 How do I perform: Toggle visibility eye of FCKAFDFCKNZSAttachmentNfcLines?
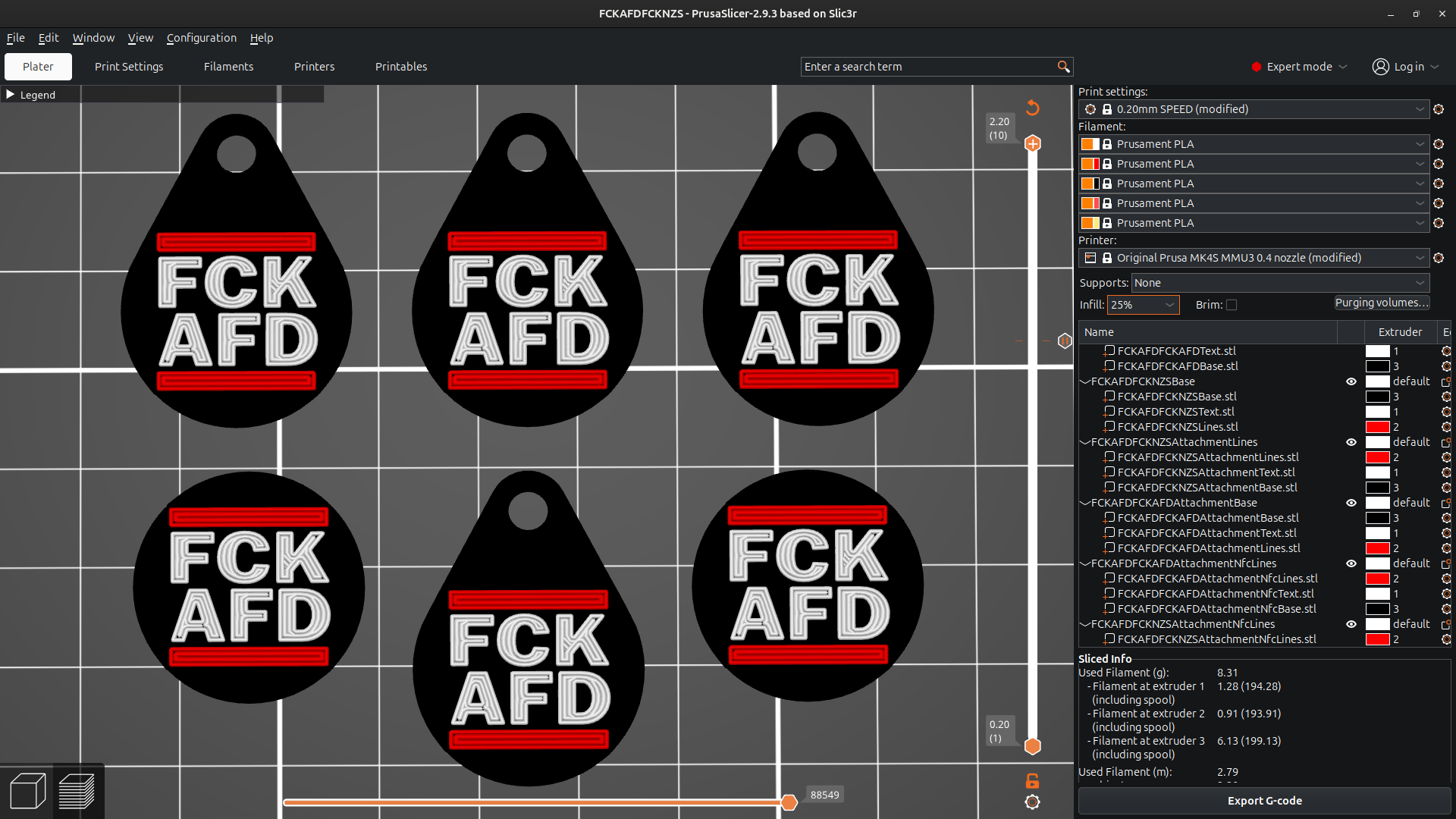[1351, 624]
